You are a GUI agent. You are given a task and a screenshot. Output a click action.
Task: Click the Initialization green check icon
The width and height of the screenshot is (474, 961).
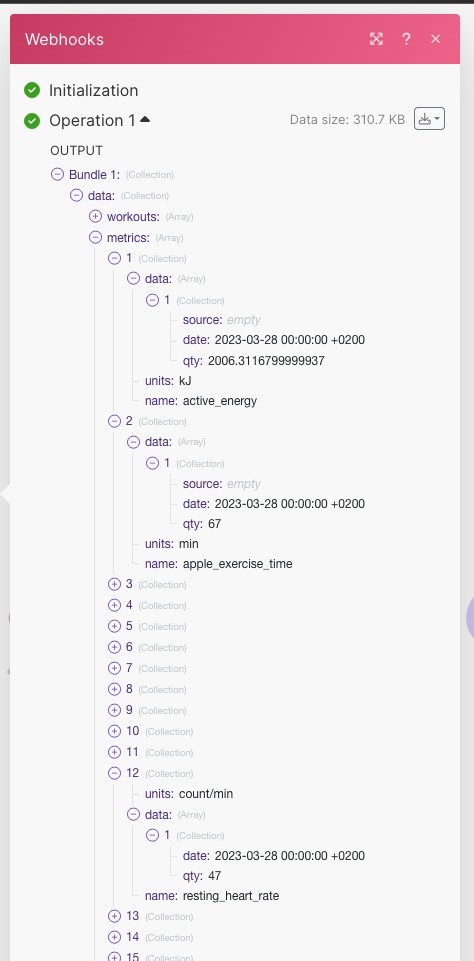32,90
